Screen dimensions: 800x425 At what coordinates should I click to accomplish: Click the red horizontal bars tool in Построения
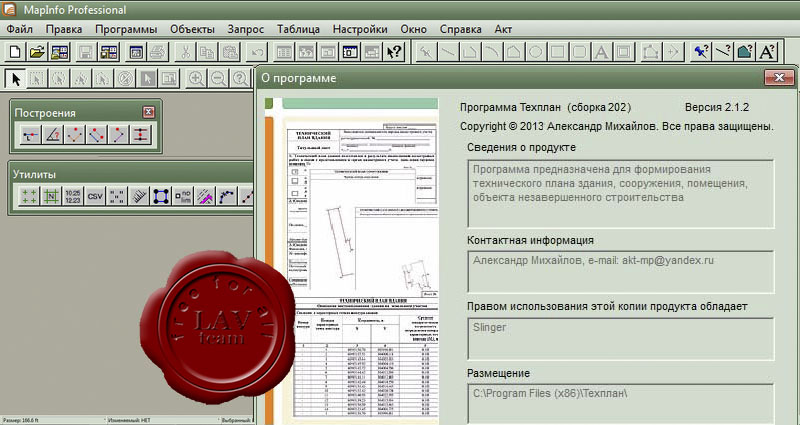tap(141, 135)
